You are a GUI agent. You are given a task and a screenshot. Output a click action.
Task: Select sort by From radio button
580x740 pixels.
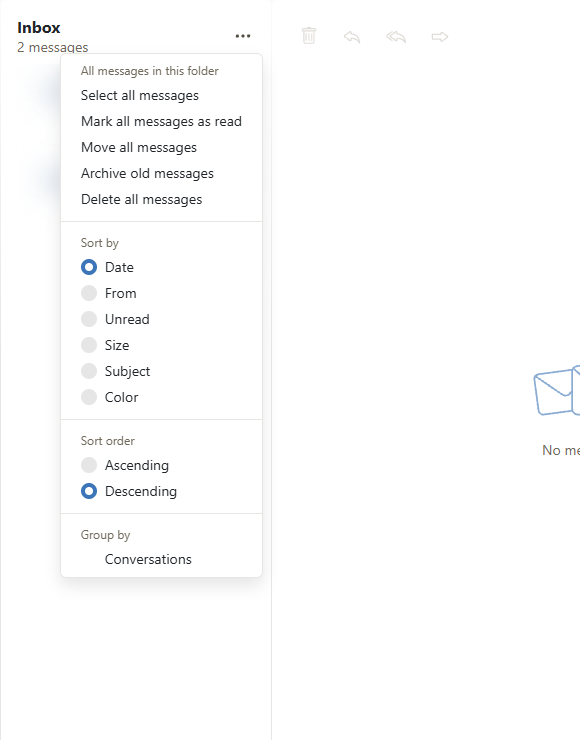(x=89, y=293)
